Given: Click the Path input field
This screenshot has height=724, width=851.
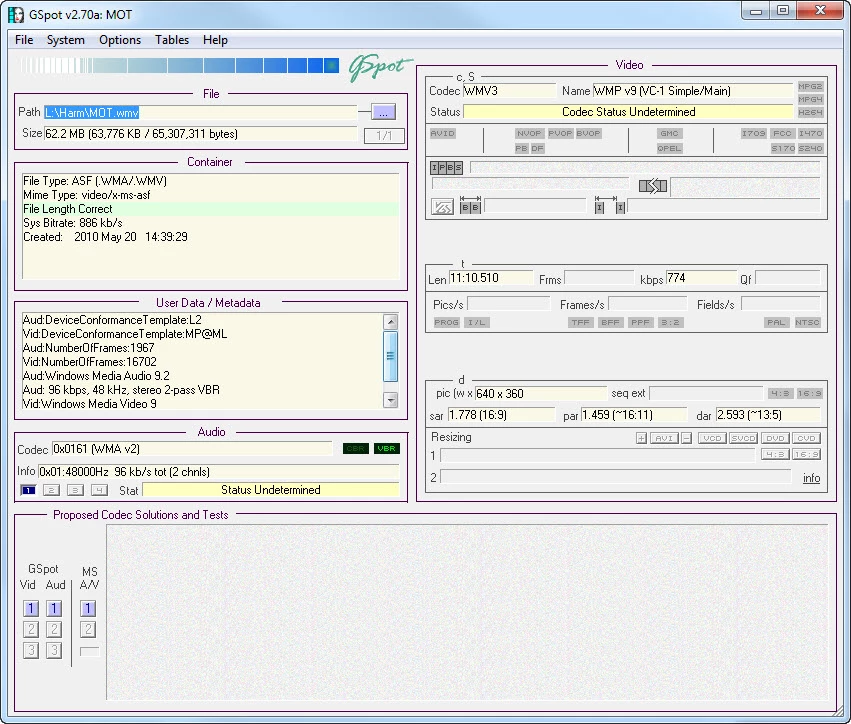Looking at the screenshot, I should click(x=201, y=112).
